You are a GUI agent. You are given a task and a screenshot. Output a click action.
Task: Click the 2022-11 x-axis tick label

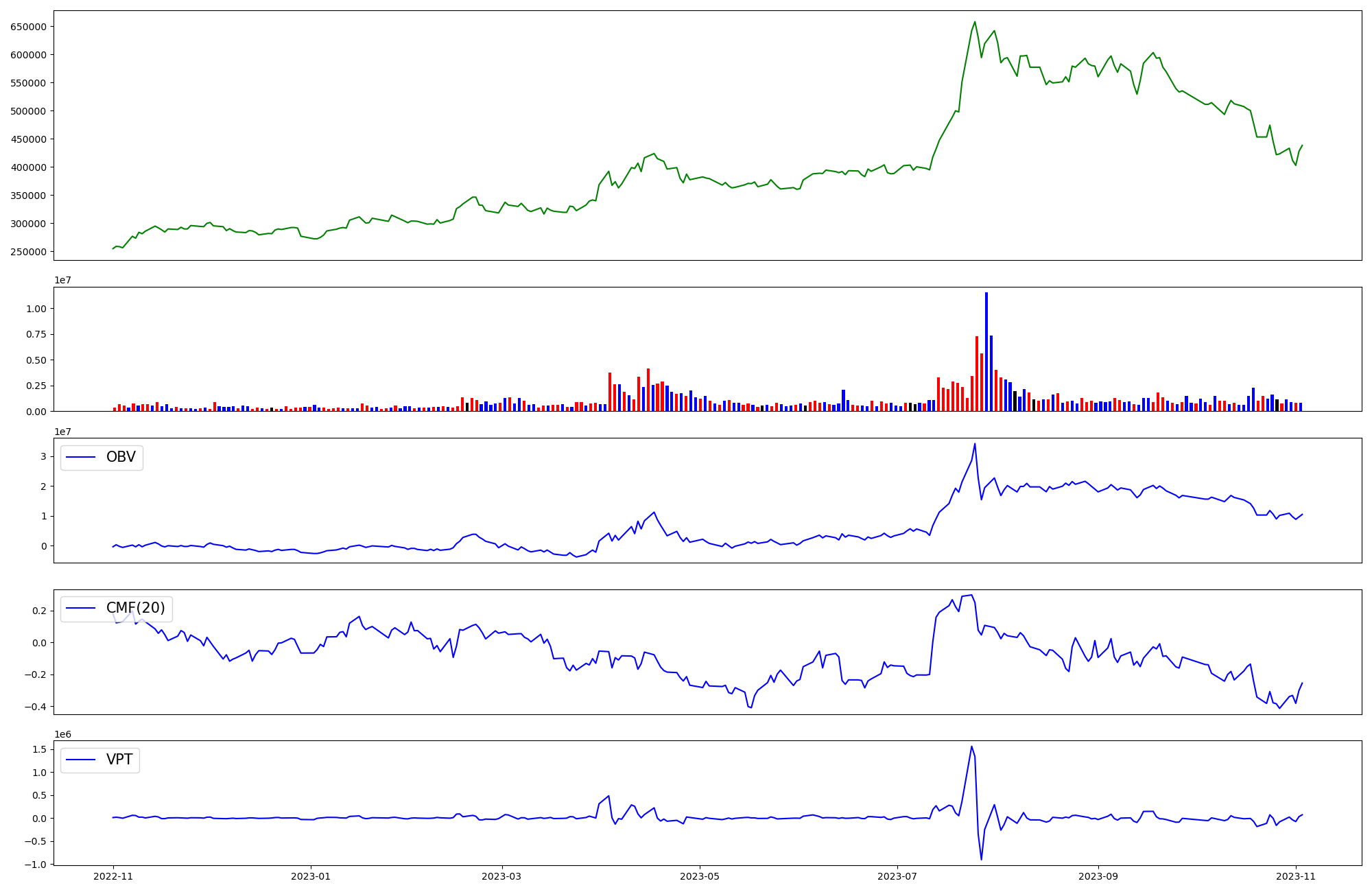click(x=113, y=876)
